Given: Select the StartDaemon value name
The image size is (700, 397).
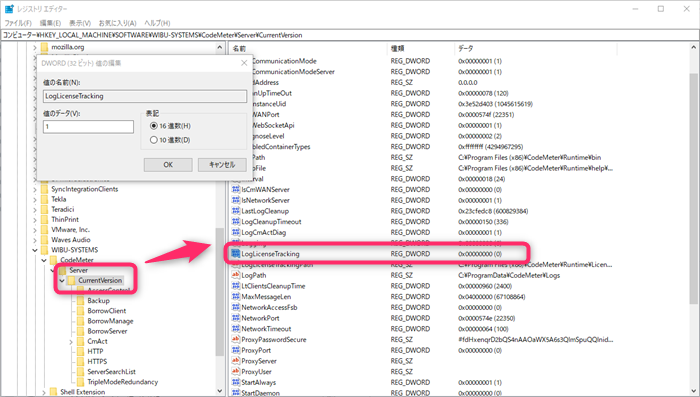Looking at the screenshot, I should click(261, 393).
